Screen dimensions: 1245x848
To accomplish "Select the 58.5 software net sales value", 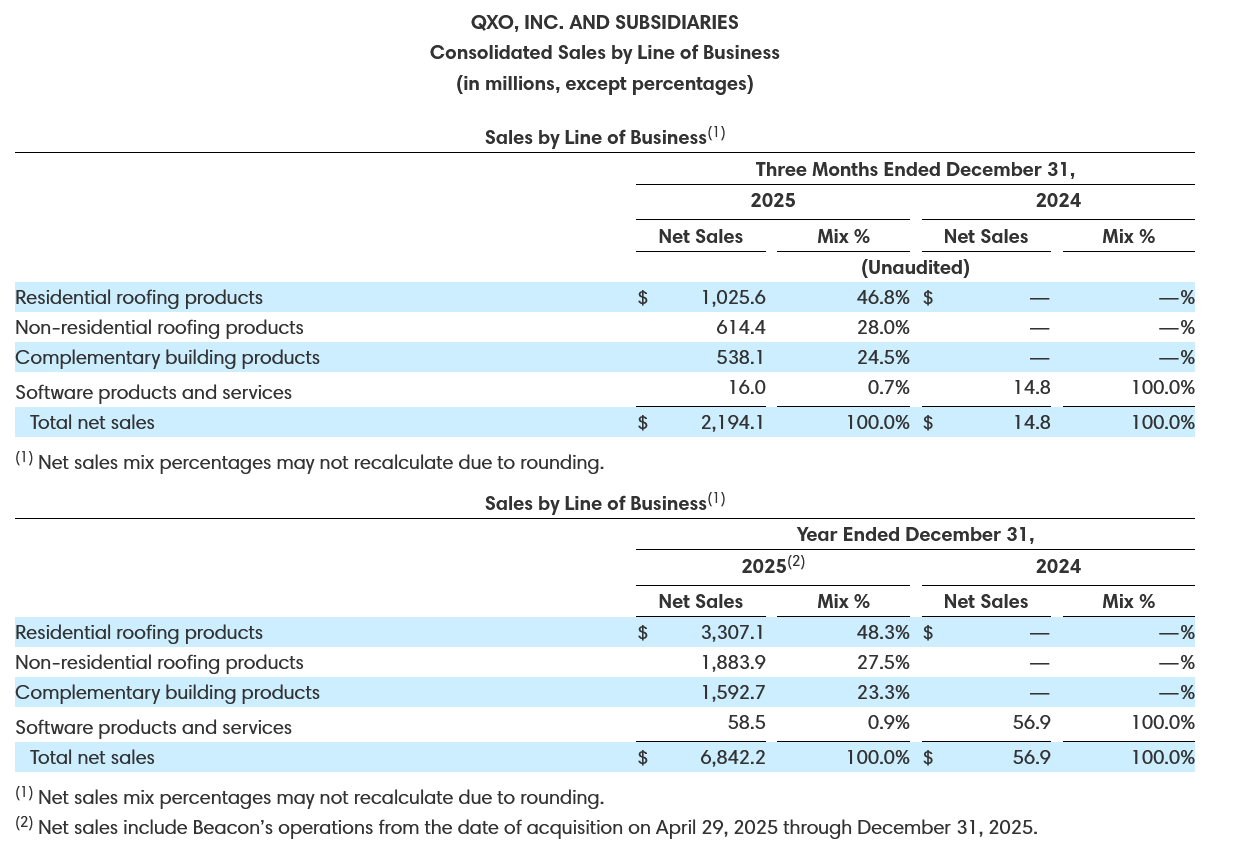I will 746,723.
